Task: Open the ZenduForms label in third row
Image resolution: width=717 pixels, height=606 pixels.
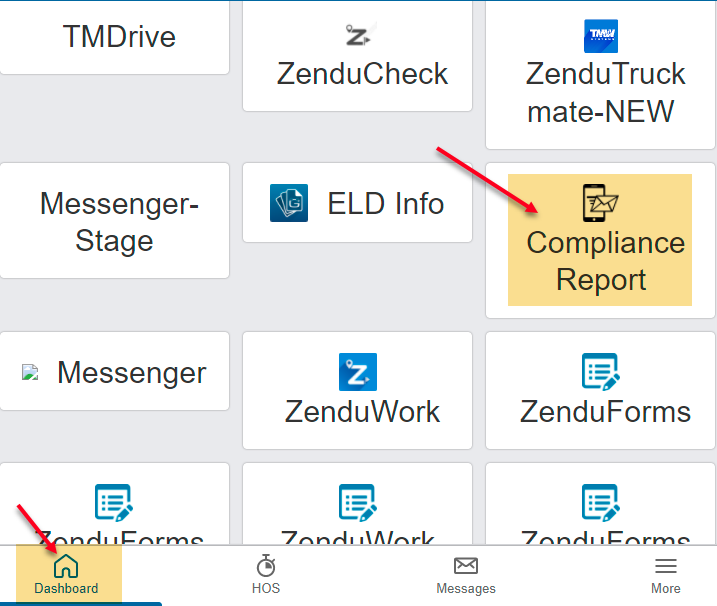Action: 605,412
